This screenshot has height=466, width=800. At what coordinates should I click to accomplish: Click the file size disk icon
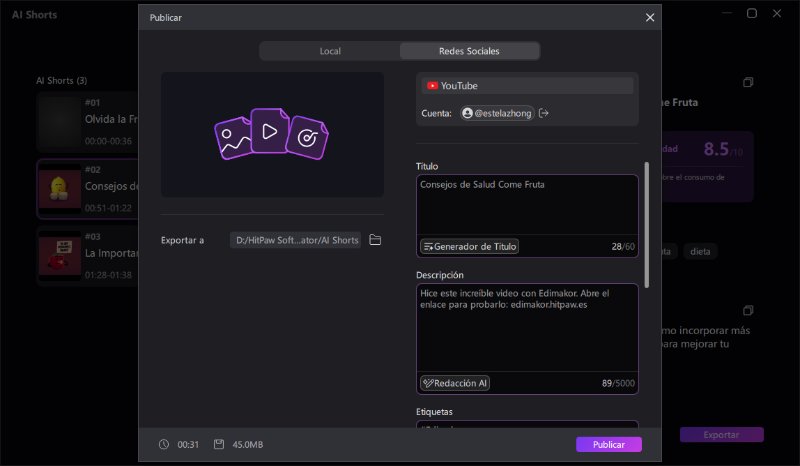coord(219,445)
